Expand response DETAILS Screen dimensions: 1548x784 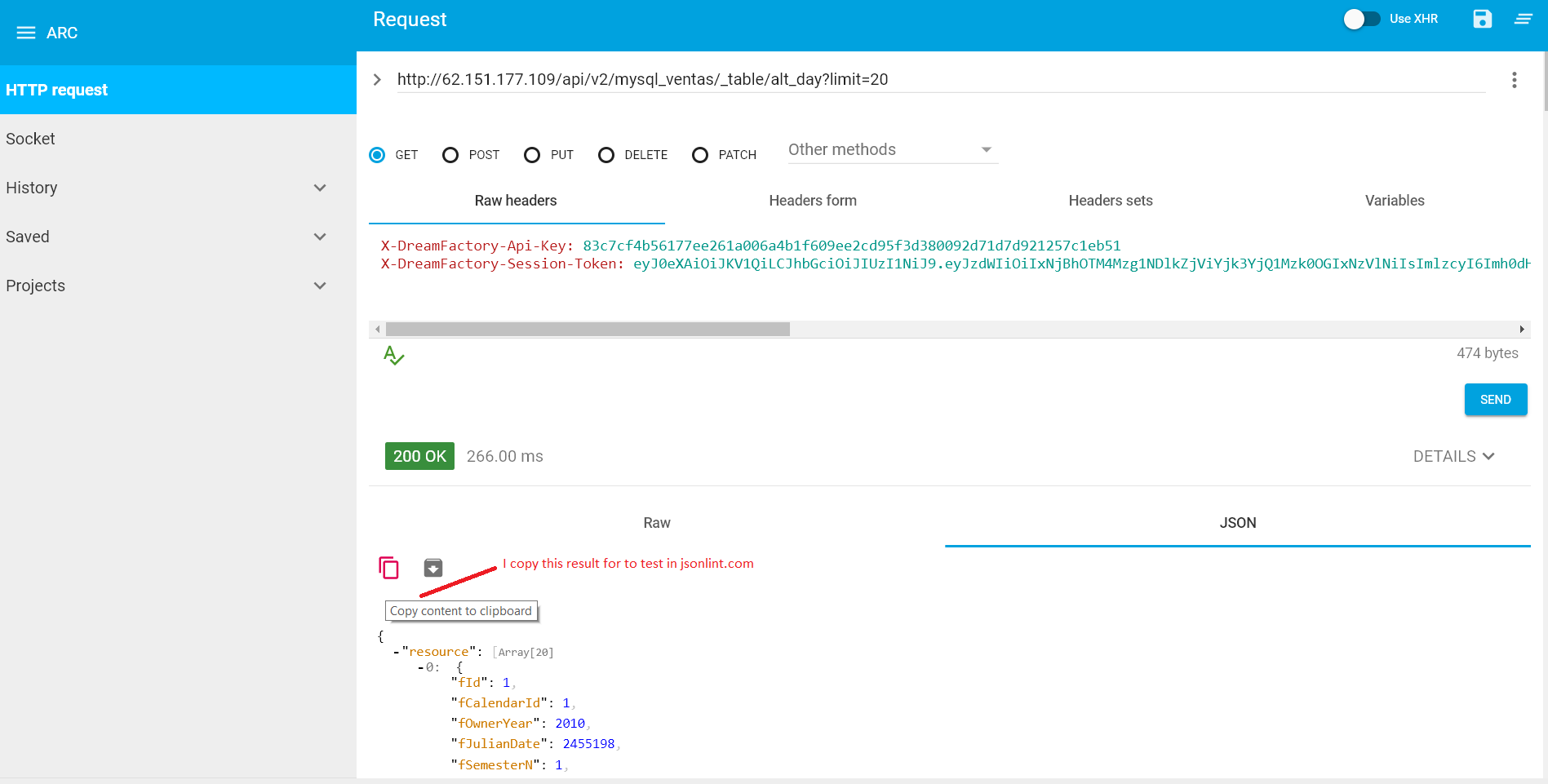pyautogui.click(x=1453, y=456)
